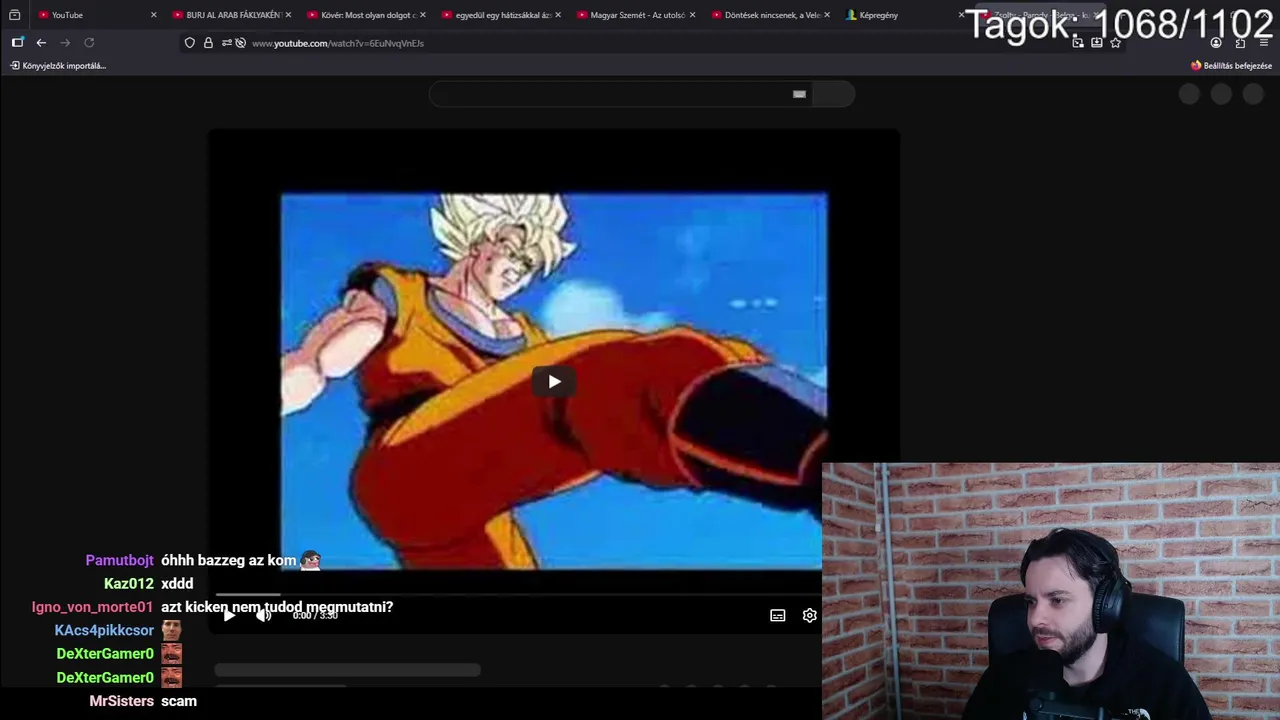Switch to the 'Kövér: Most olyan dolgot' tab
Image resolution: width=1280 pixels, height=720 pixels.
365,15
